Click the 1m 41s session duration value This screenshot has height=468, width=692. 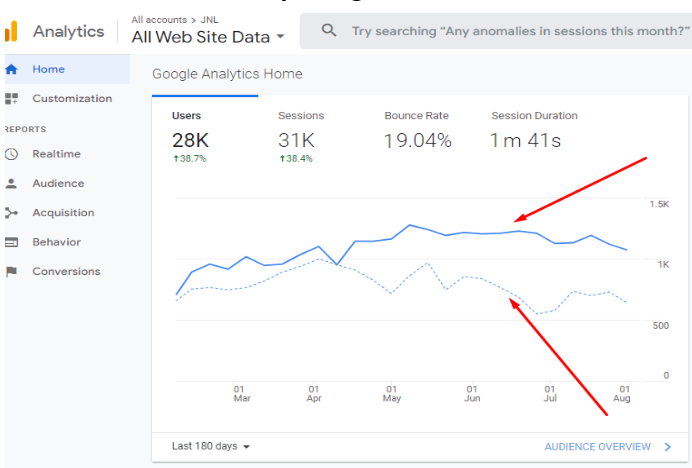(526, 140)
